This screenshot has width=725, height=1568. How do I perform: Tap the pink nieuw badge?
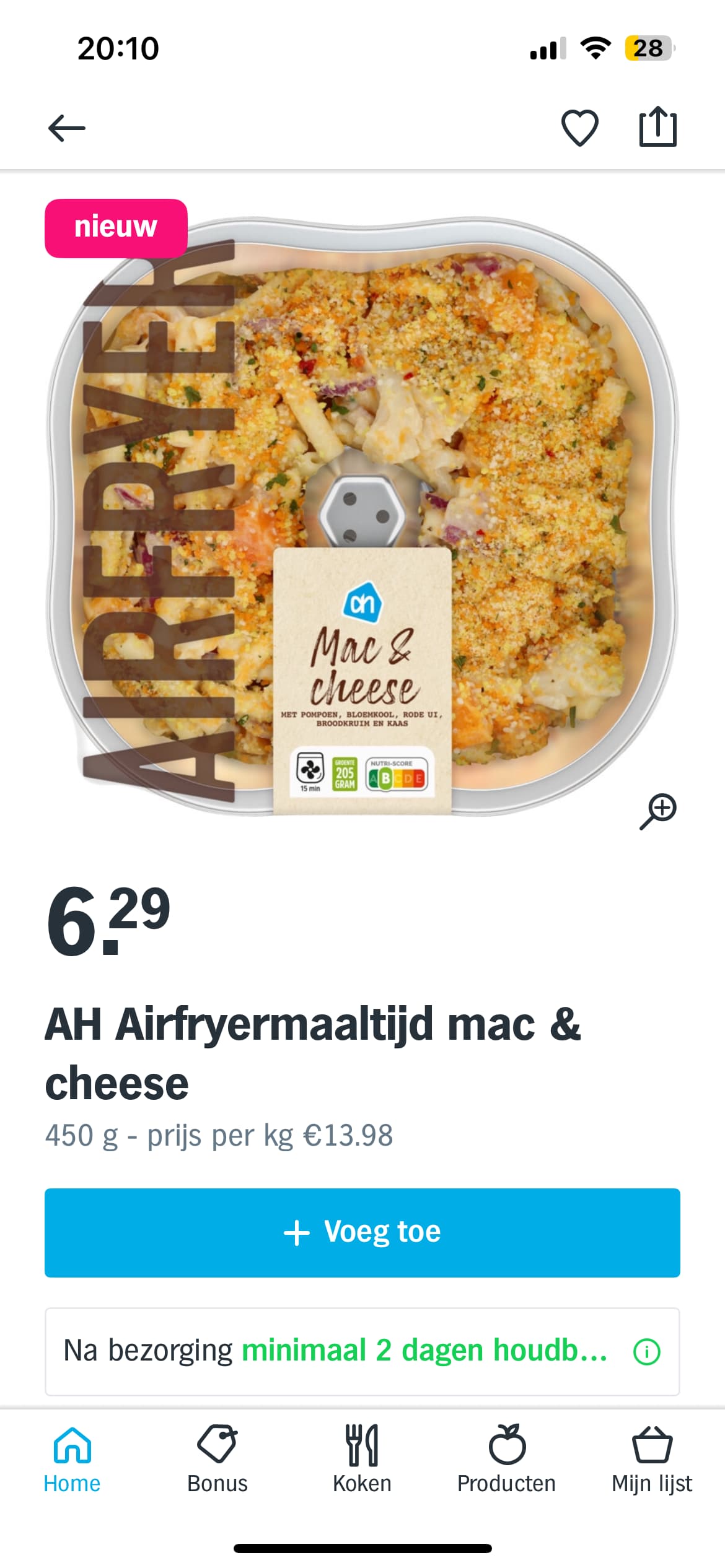pos(116,228)
